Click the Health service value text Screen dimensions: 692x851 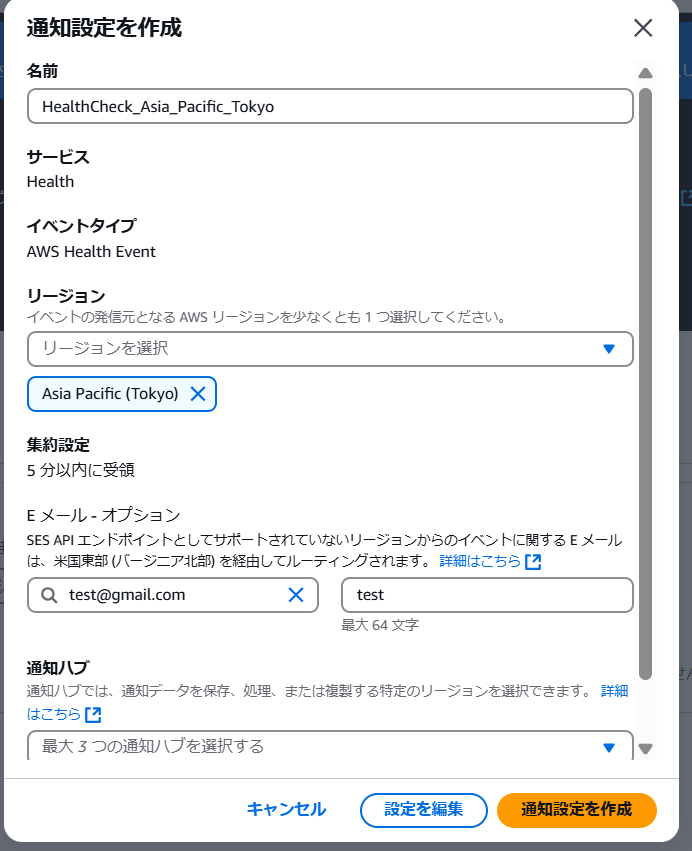[50, 182]
